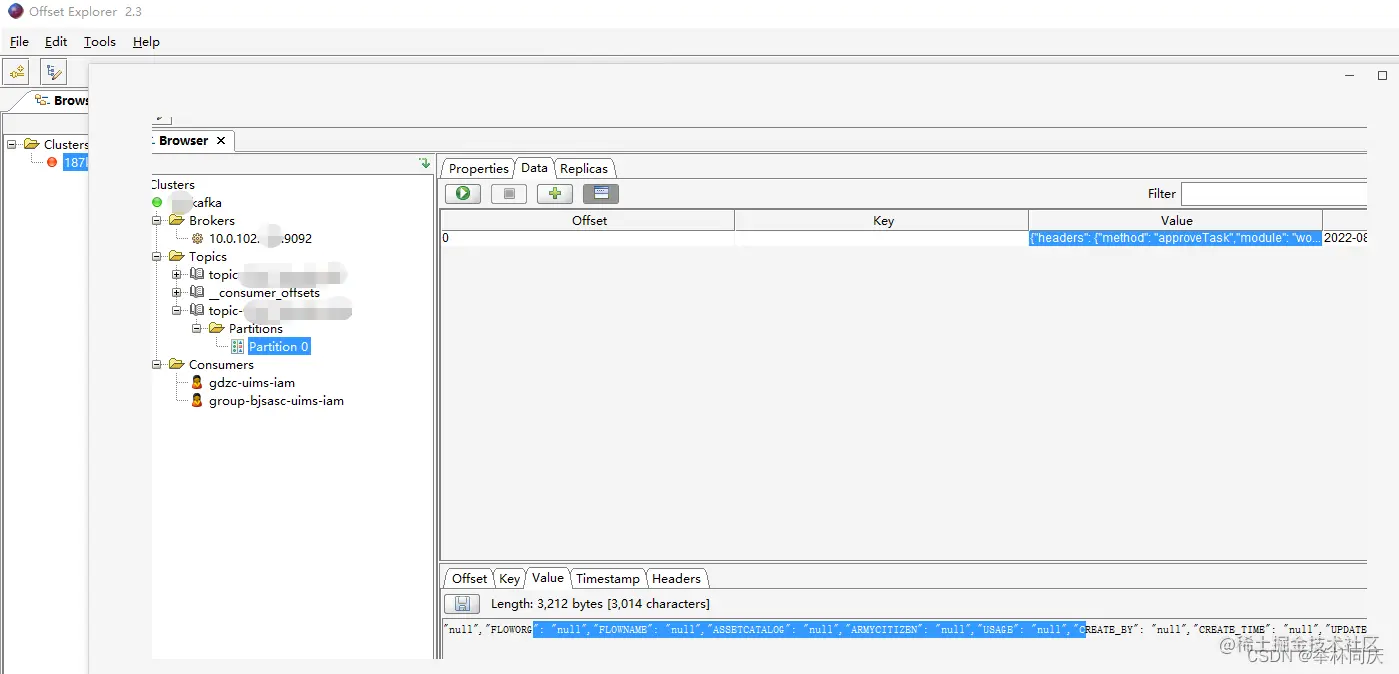Click the Length 3,212 bytes label
1399x674 pixels.
pos(600,604)
